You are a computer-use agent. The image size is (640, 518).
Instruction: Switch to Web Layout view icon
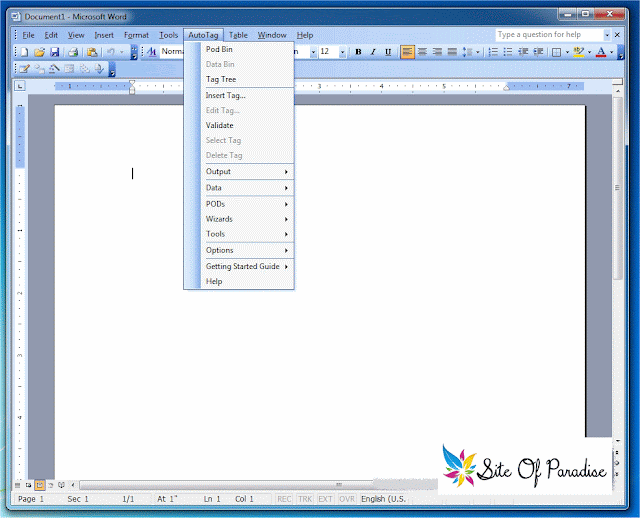(x=28, y=485)
